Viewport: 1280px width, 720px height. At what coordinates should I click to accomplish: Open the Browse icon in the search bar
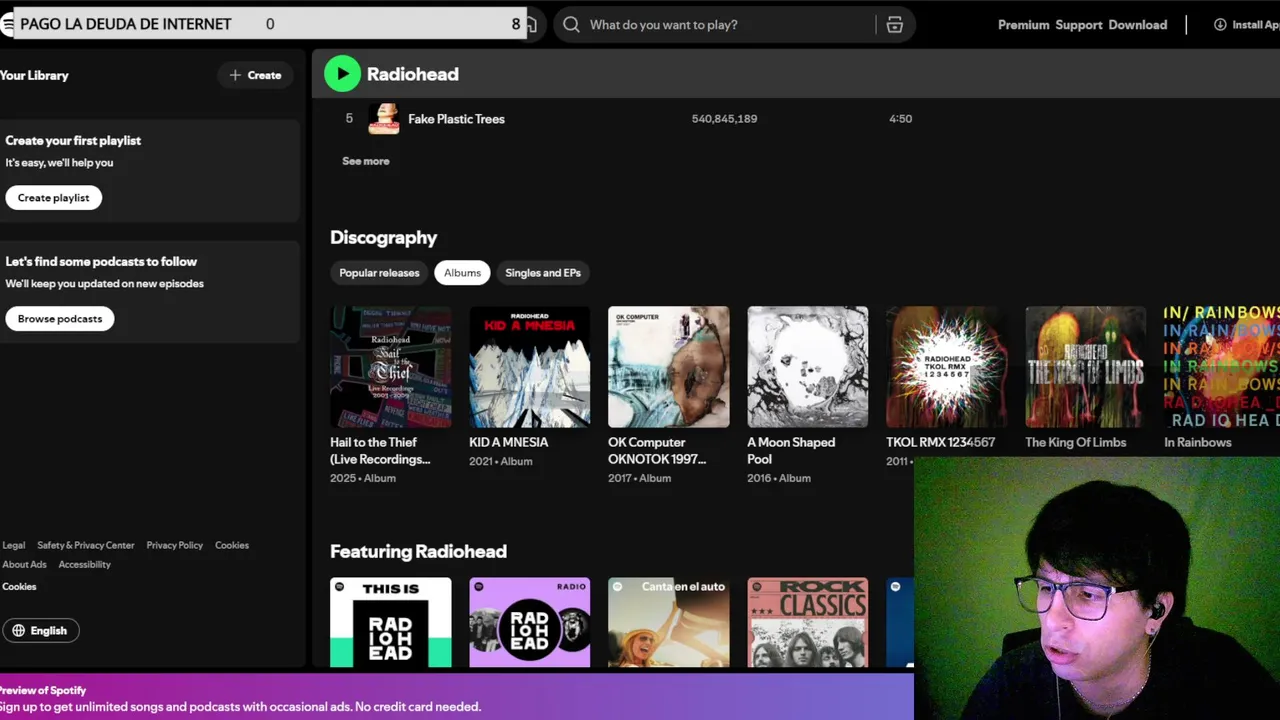point(895,25)
